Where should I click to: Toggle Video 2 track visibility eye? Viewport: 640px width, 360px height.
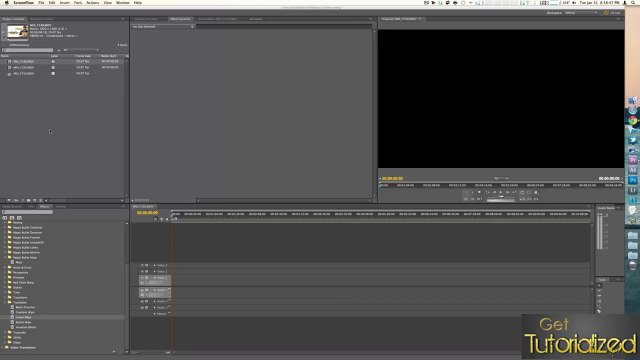click(142, 271)
